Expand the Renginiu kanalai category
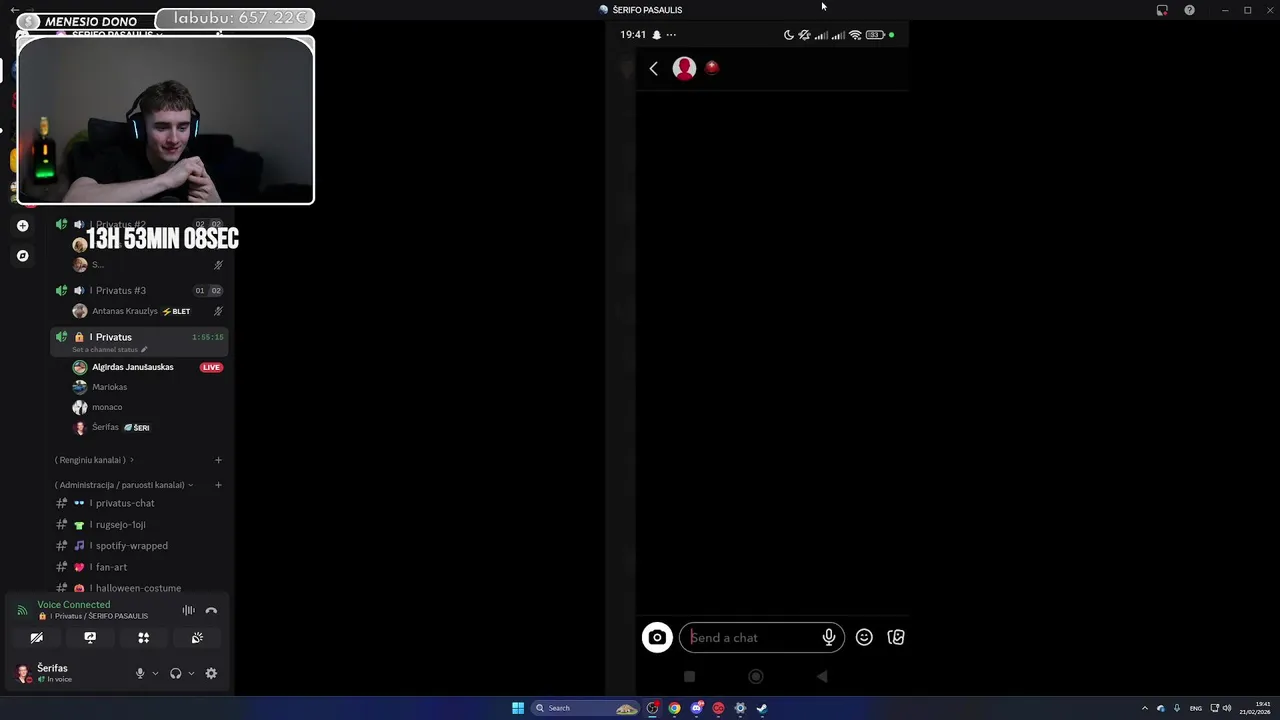The width and height of the screenshot is (1280, 720). pyautogui.click(x=94, y=460)
